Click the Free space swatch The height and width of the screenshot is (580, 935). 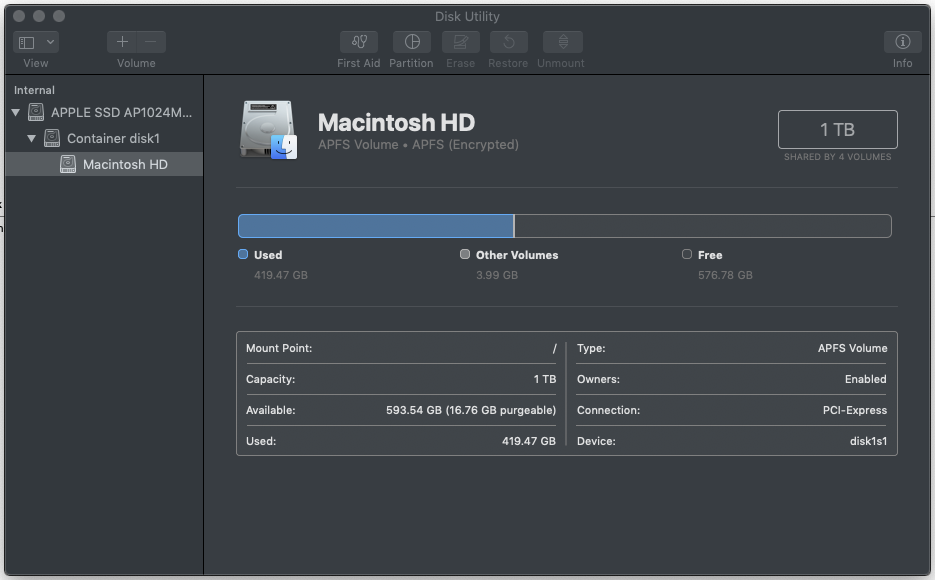(x=687, y=254)
